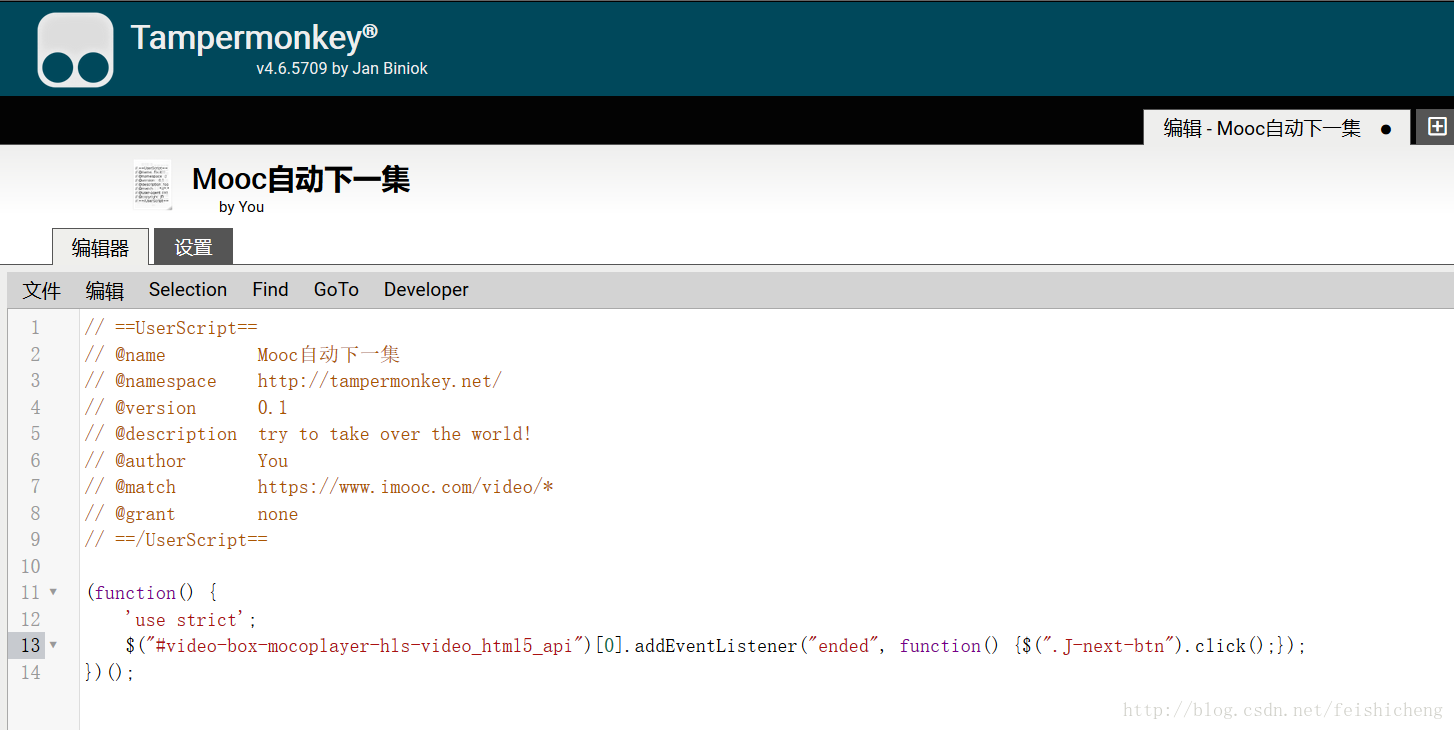Click the Tampermonkey logo icon
Screen dimensions: 1454x730
(75, 49)
